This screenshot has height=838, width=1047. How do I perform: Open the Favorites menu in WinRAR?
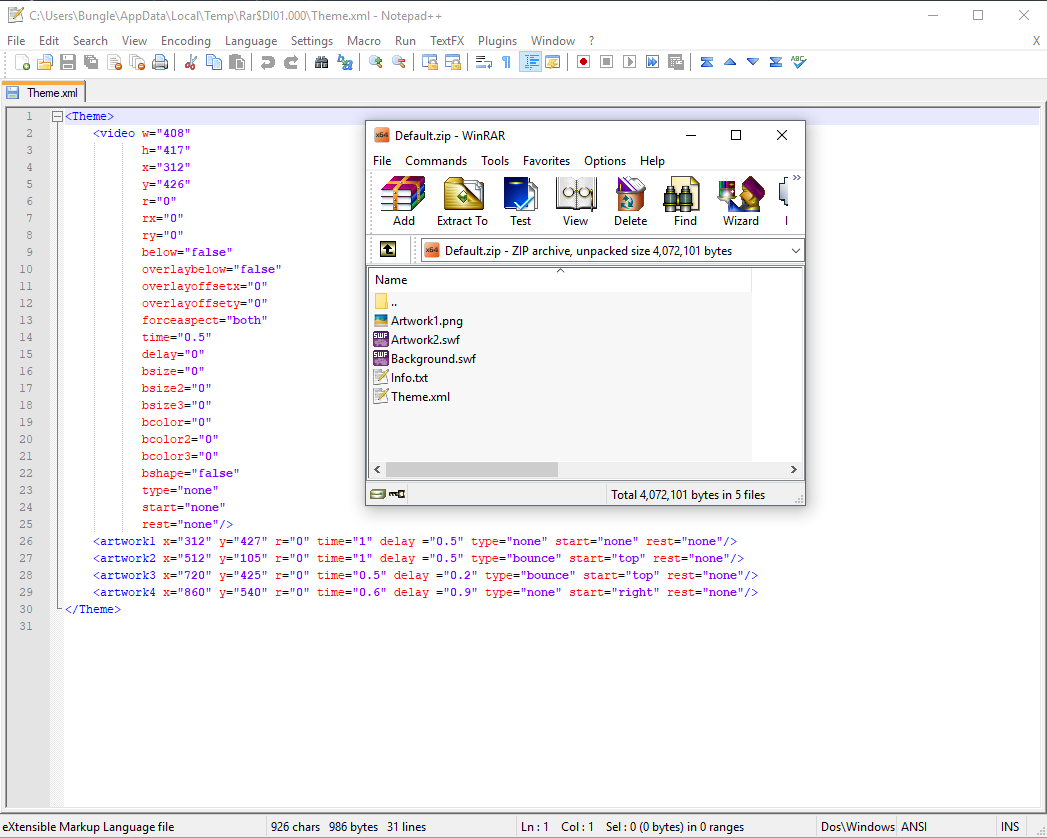coord(546,161)
